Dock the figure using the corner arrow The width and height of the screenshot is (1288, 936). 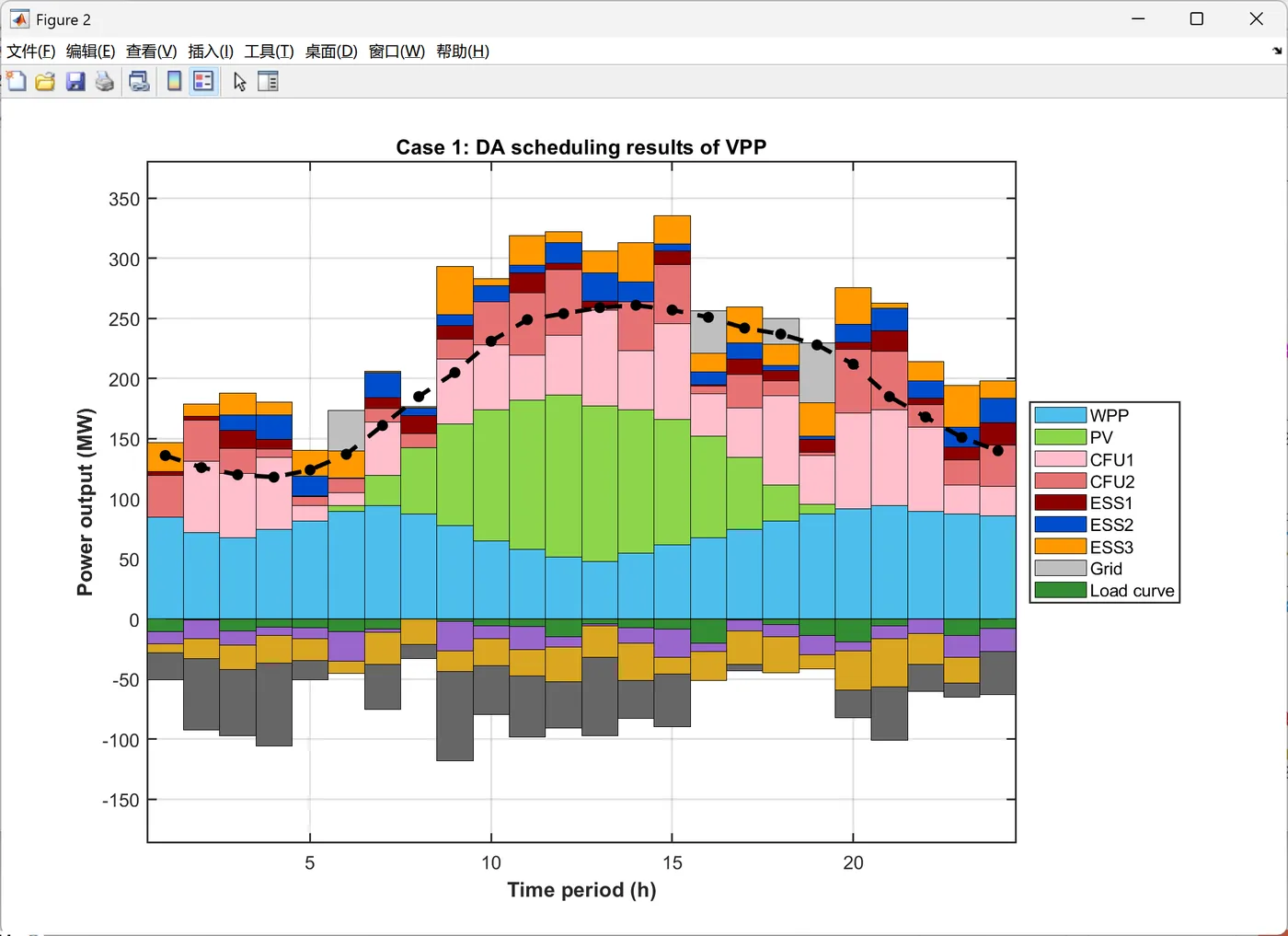pyautogui.click(x=1277, y=52)
